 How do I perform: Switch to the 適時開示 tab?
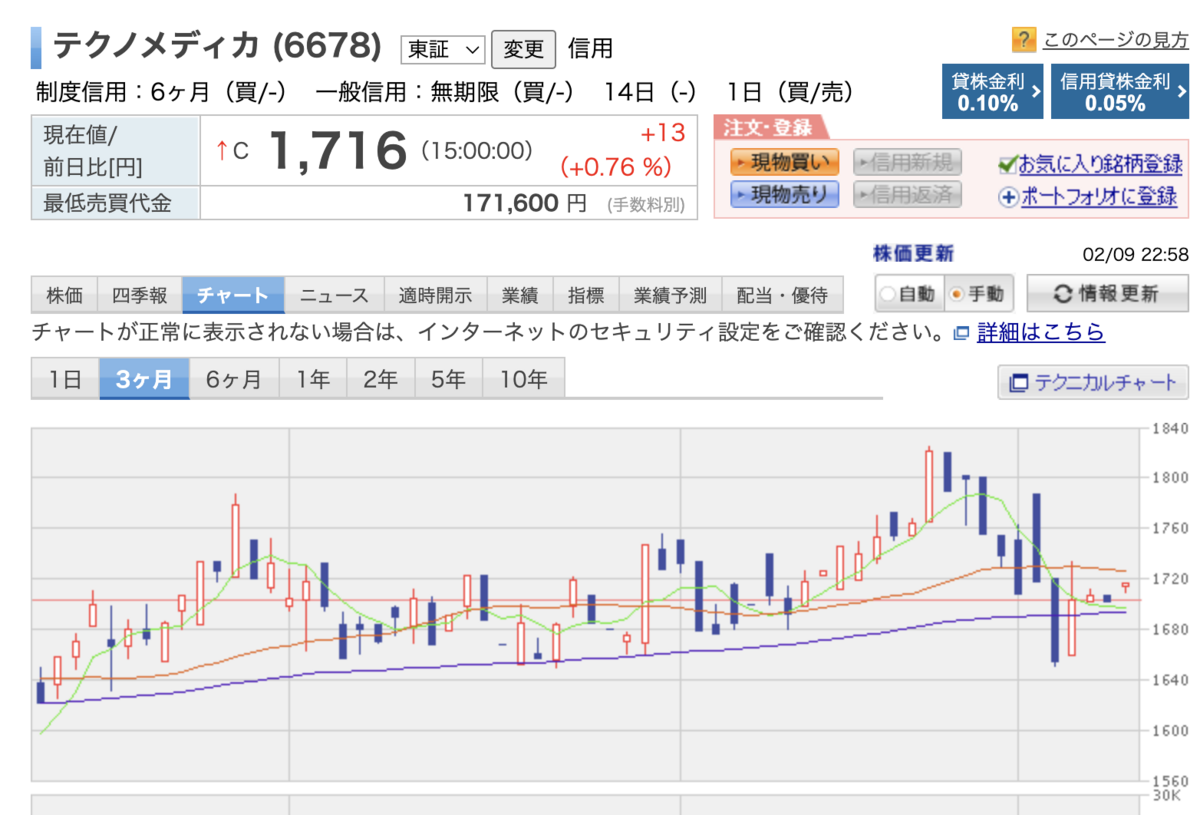coord(436,295)
